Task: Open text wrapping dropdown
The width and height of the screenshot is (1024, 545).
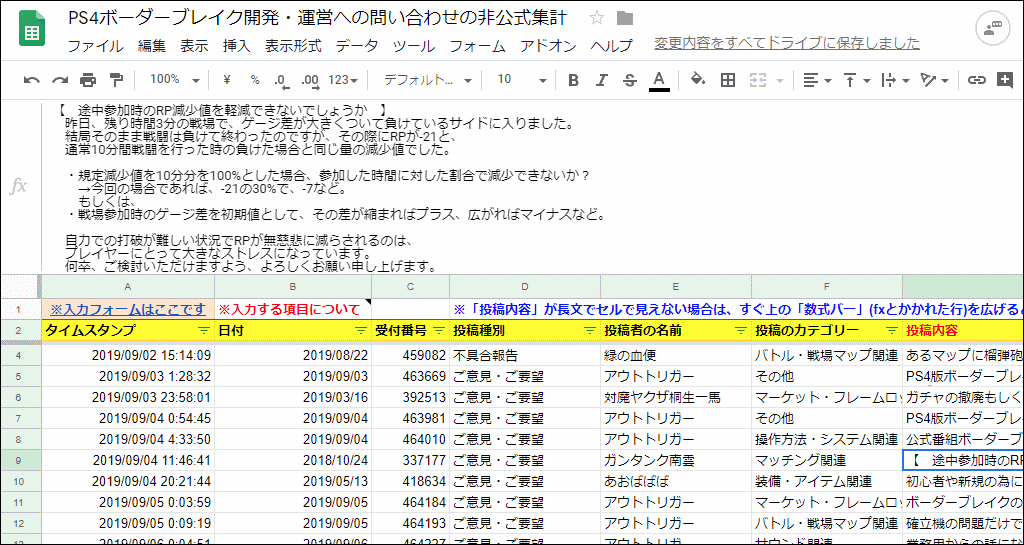Action: [895, 80]
